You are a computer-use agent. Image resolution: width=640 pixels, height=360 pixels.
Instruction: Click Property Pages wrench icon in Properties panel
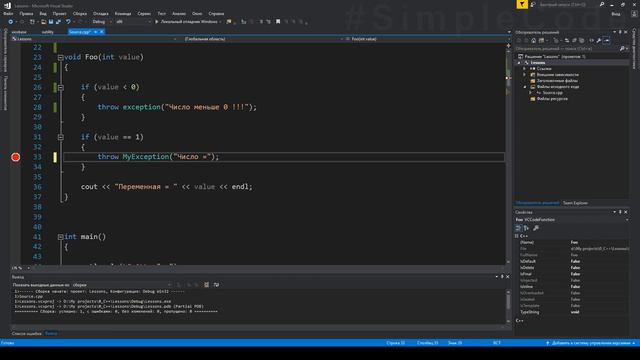pyautogui.click(x=536, y=228)
